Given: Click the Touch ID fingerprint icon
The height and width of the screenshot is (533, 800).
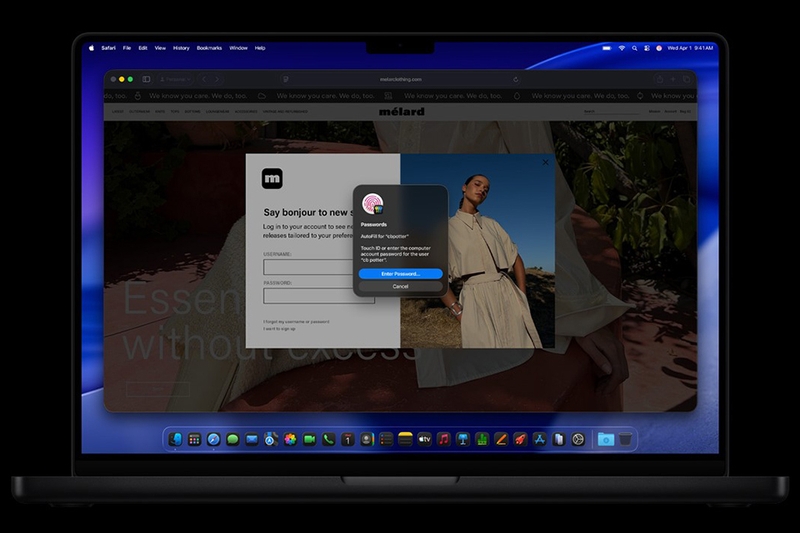Looking at the screenshot, I should coord(372,204).
